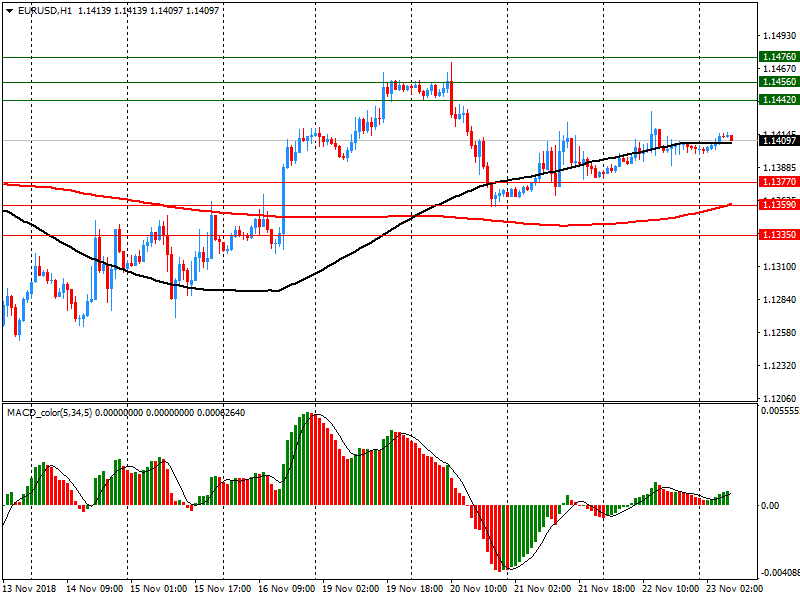
Task: Click the MACD_color(5,34,5) indicator label
Action: click(x=50, y=412)
